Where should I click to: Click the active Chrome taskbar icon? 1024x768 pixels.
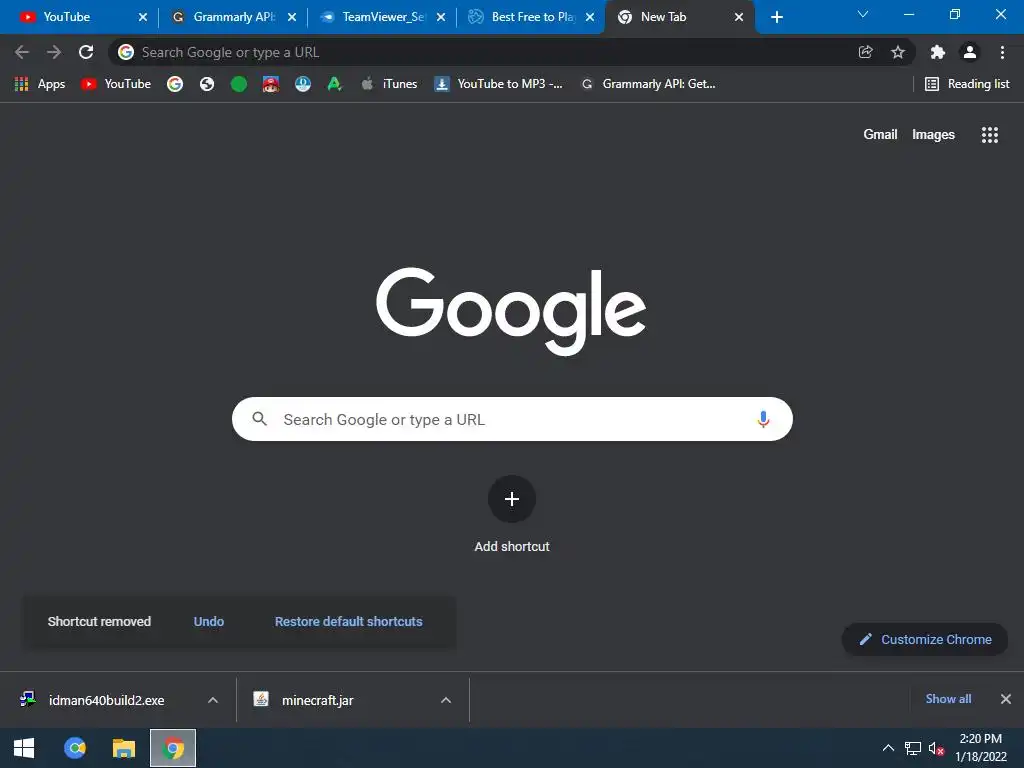point(173,748)
